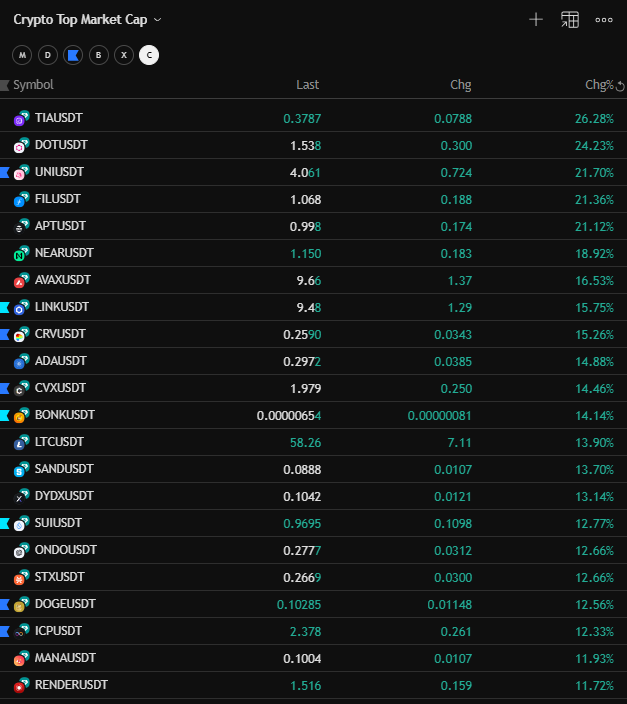The height and width of the screenshot is (704, 627).
Task: Click ICPUSDT change value 0.261
Action: 456,632
